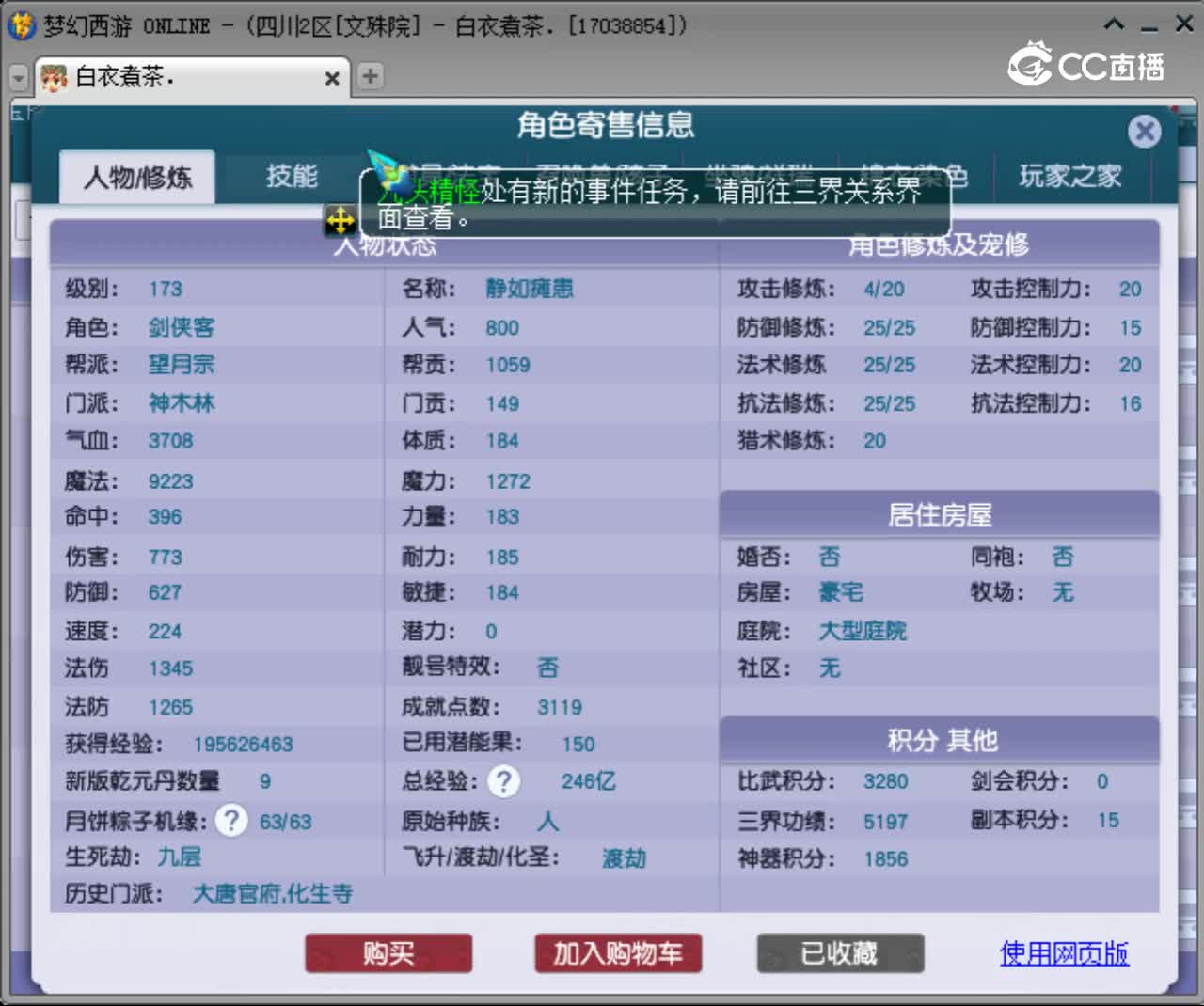Click the role value 剑侠客
The width and height of the screenshot is (1204, 1006).
(182, 327)
